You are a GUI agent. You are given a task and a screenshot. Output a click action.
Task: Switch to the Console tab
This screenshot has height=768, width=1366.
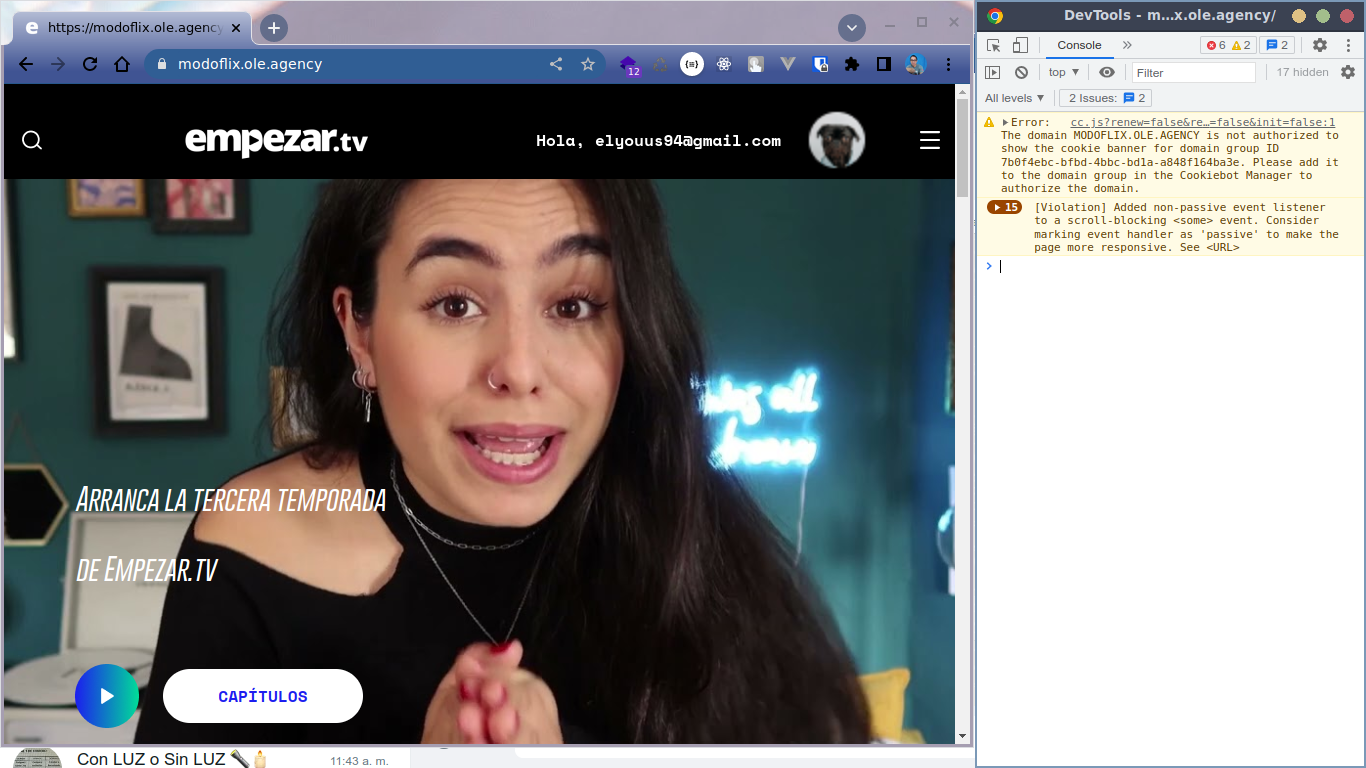point(1079,45)
